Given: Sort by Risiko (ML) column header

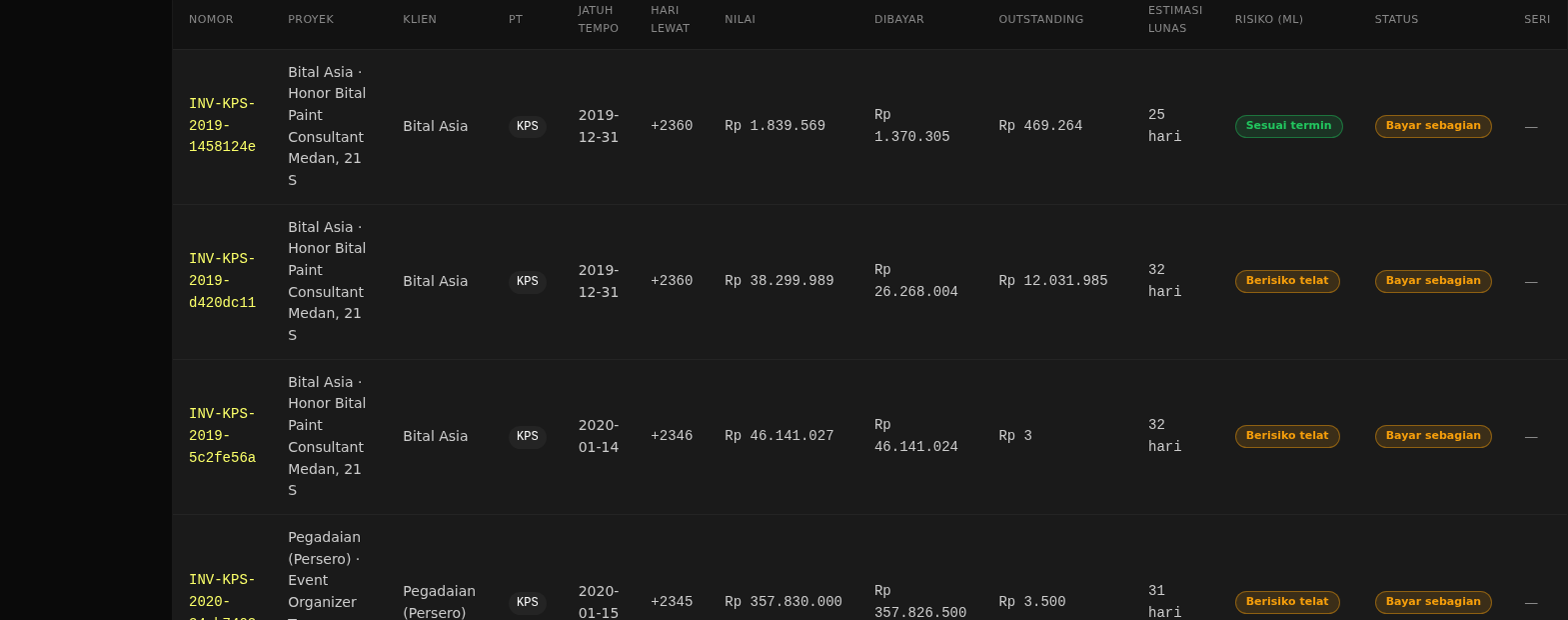Looking at the screenshot, I should tap(1268, 19).
